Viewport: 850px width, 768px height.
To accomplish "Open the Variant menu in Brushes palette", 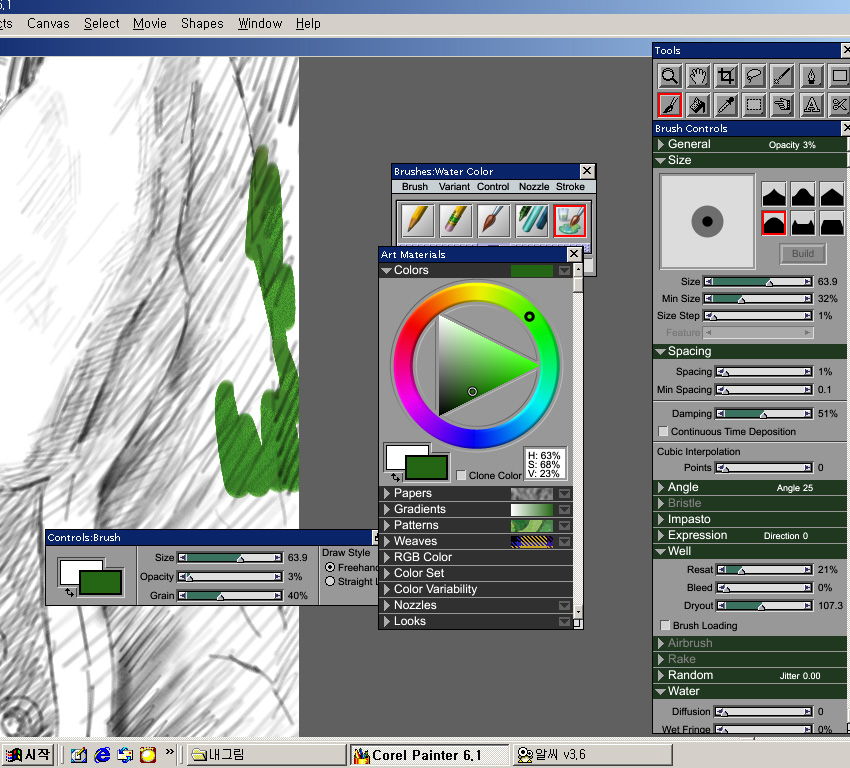I will [454, 187].
